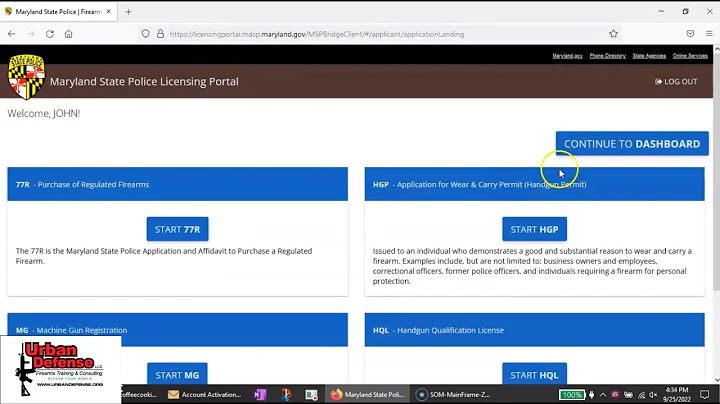This screenshot has height=404, width=720.
Task: Click the START 77R button
Action: pos(177,229)
